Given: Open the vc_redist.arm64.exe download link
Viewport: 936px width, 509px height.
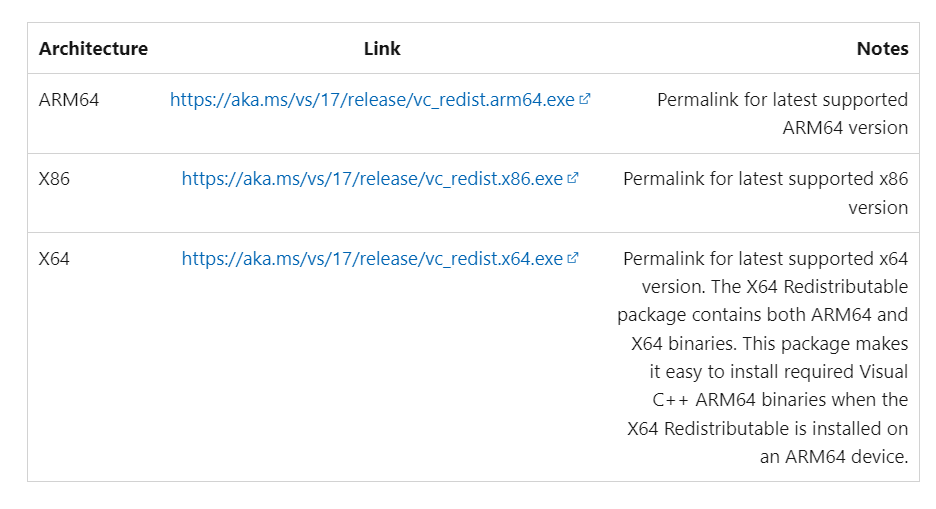Looking at the screenshot, I should coord(372,100).
